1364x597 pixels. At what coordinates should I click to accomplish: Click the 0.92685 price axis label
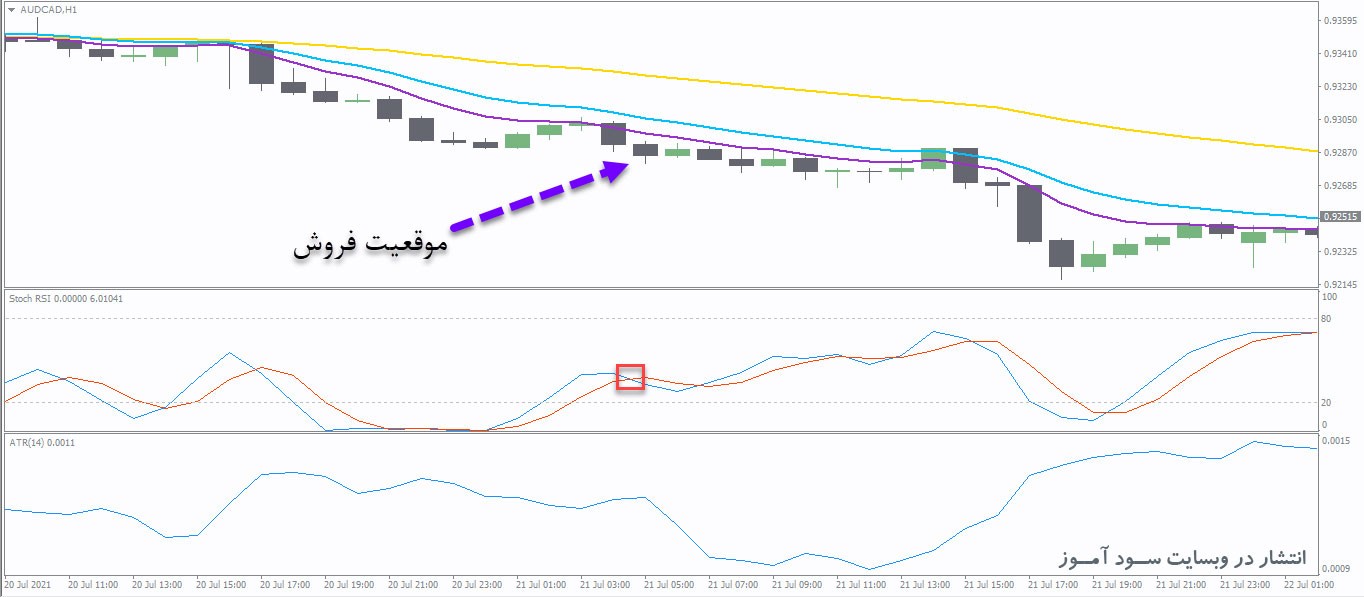[1340, 185]
